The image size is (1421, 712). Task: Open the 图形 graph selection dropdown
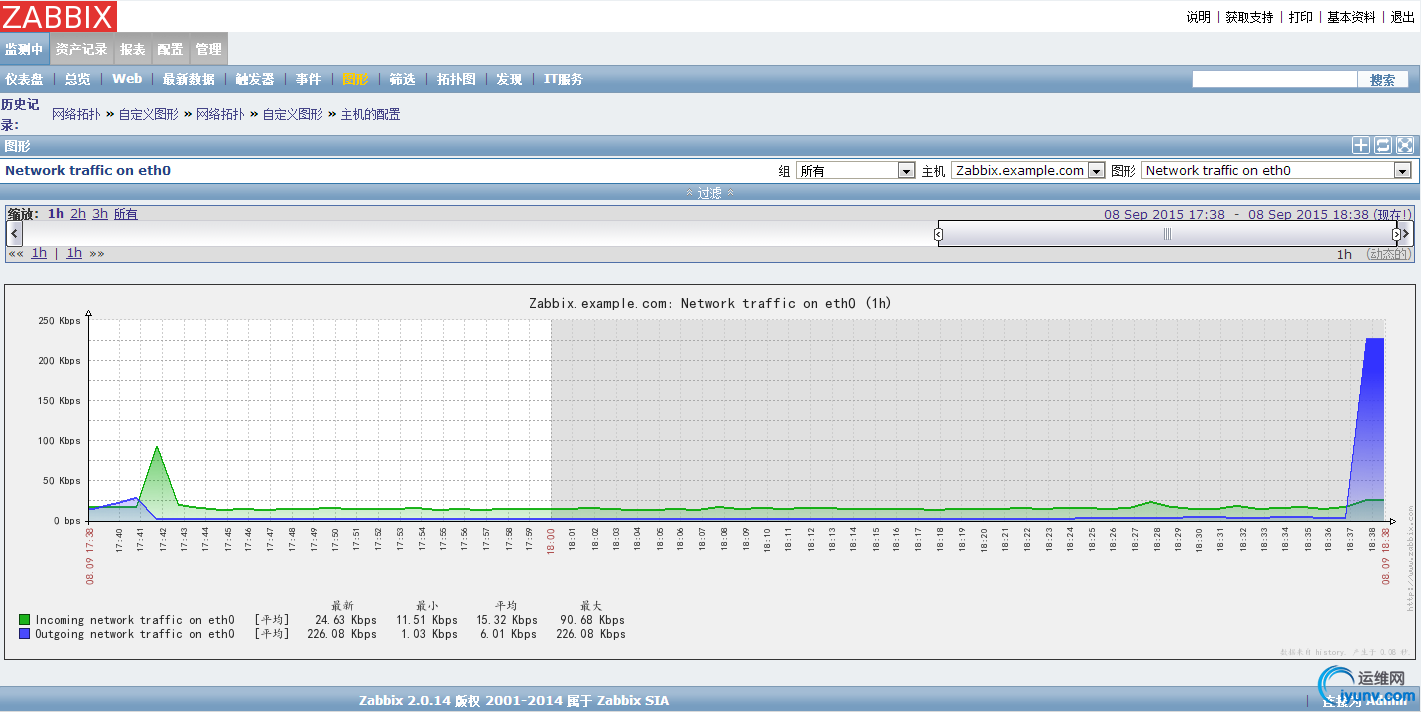coord(1275,171)
